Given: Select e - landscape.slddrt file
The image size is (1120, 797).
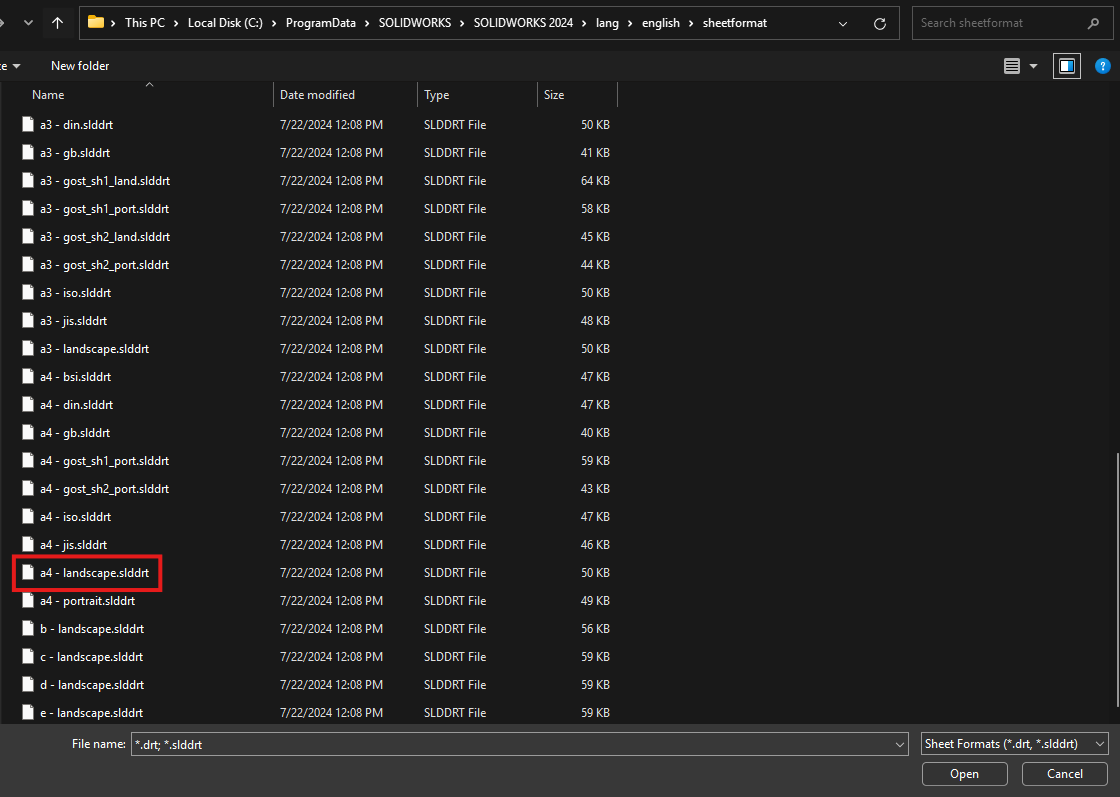Looking at the screenshot, I should (91, 713).
